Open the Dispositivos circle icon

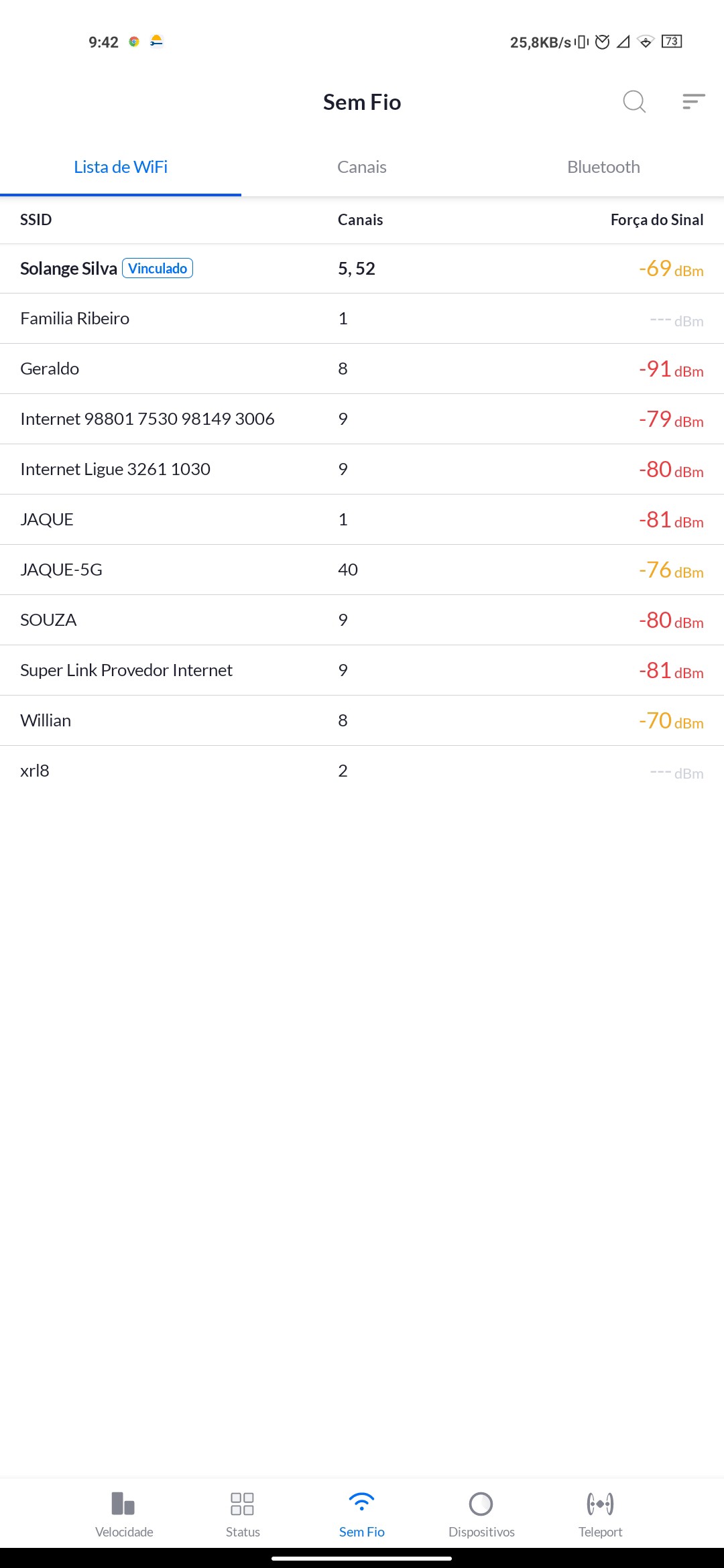481,1504
